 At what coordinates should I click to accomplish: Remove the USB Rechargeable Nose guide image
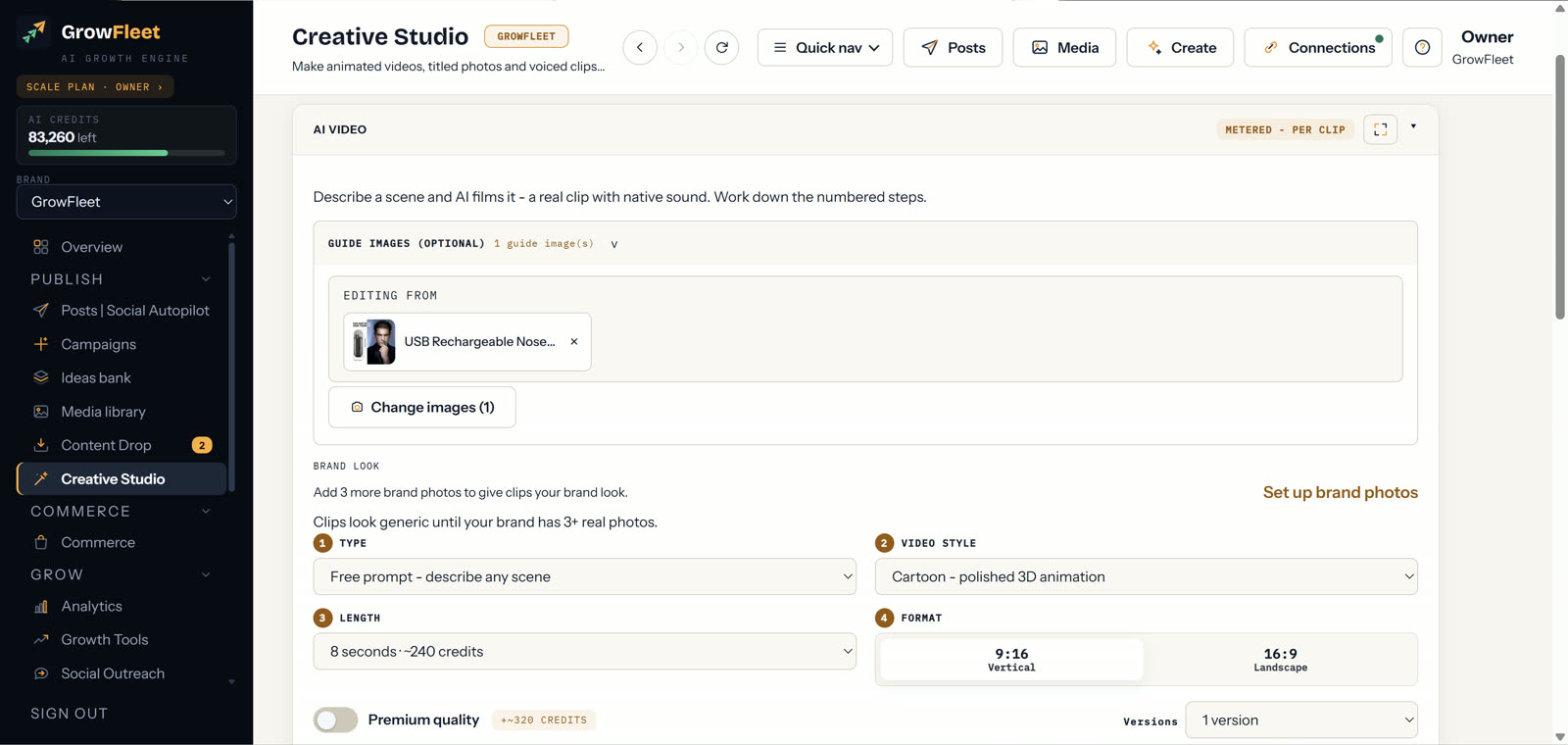(x=574, y=342)
